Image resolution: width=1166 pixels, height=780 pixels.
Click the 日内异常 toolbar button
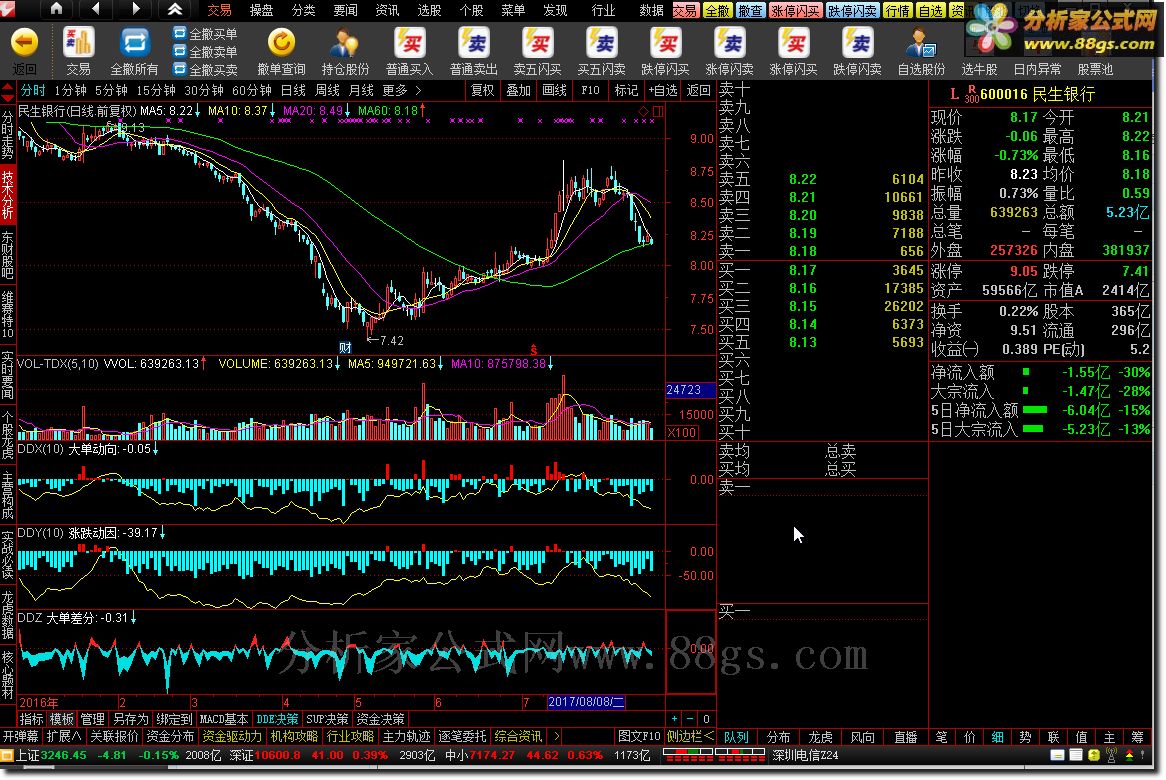(1037, 69)
